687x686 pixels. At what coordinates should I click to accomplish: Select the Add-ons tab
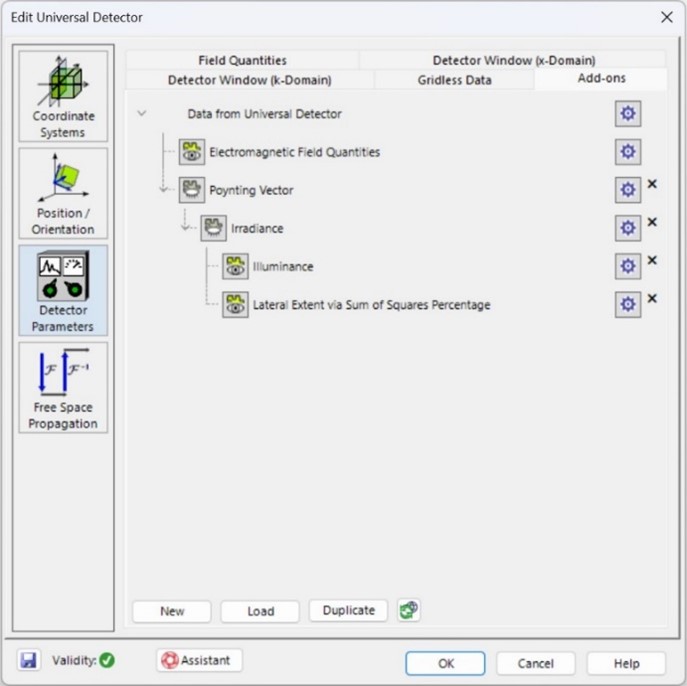click(601, 78)
